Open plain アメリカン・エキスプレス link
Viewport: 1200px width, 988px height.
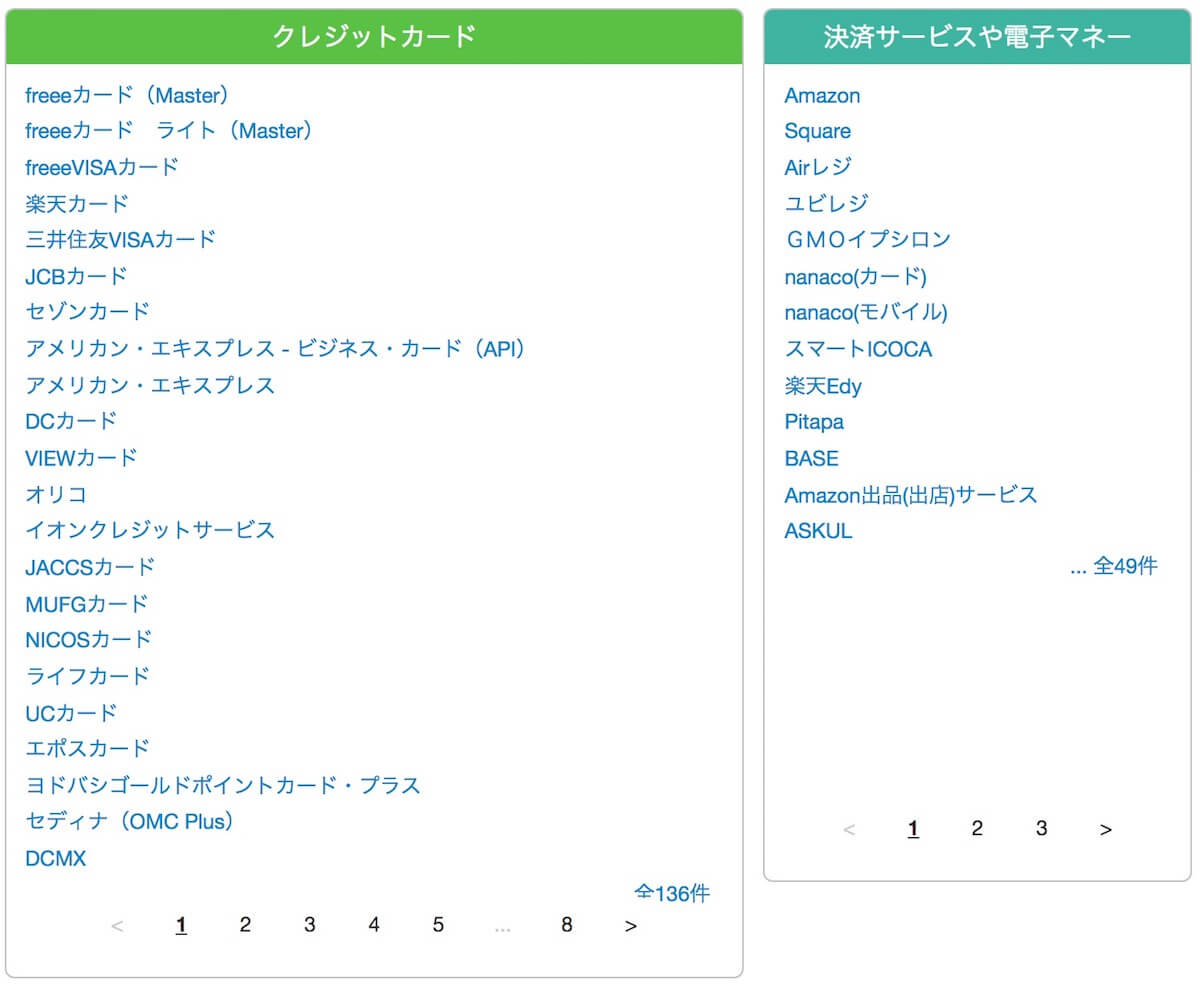coord(150,385)
